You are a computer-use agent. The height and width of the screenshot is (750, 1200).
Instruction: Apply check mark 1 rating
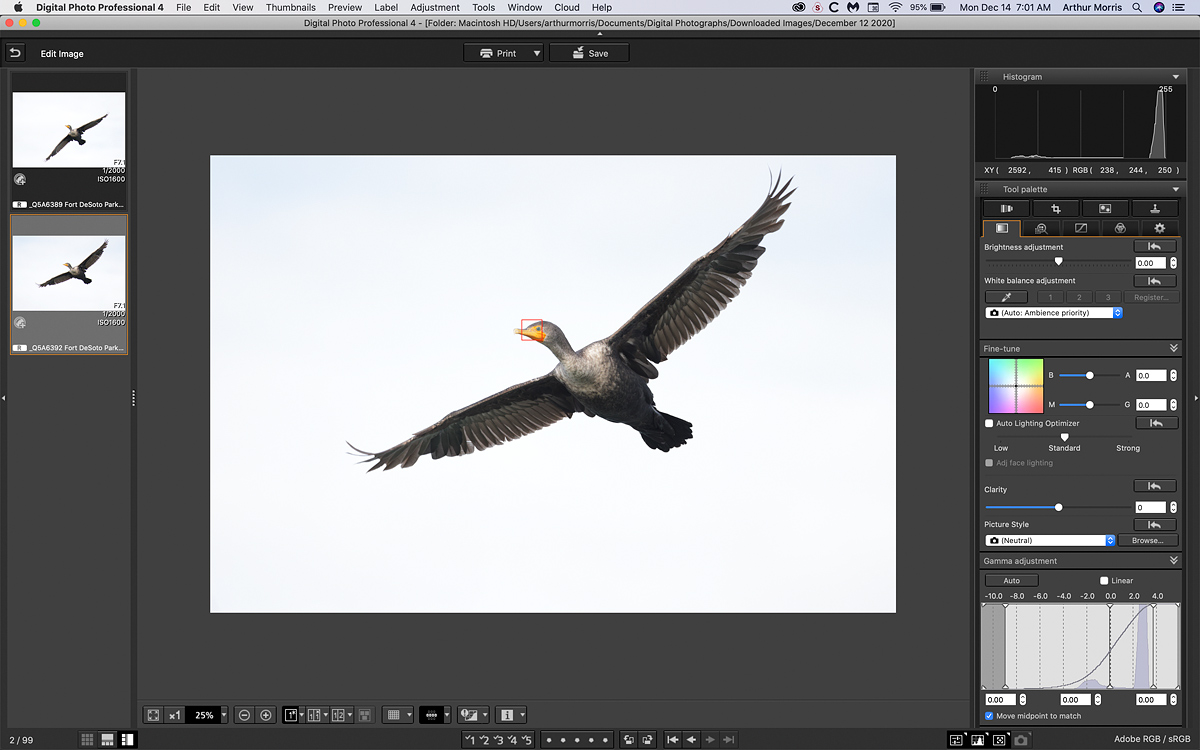coord(470,739)
